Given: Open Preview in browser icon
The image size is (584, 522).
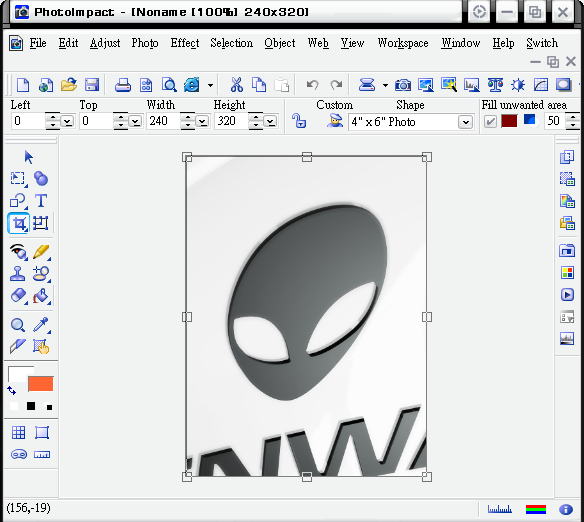Looking at the screenshot, I should (192, 85).
